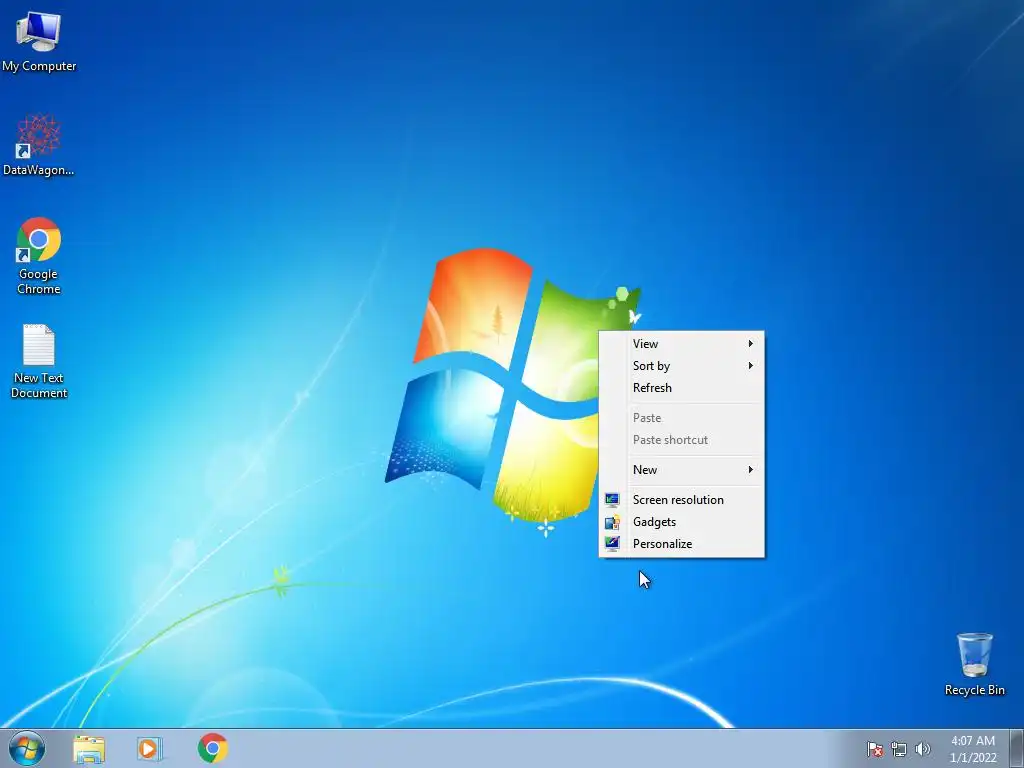This screenshot has width=1024, height=768.
Task: Open the network status tray icon
Action: coord(899,749)
